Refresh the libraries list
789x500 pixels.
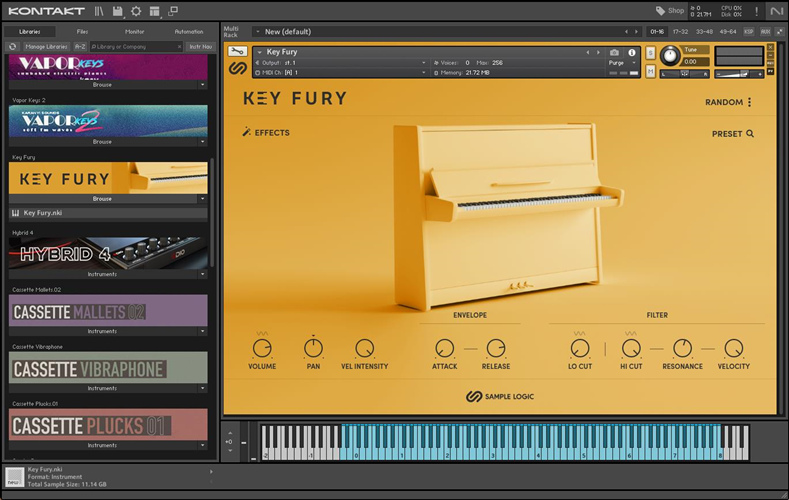pyautogui.click(x=13, y=46)
